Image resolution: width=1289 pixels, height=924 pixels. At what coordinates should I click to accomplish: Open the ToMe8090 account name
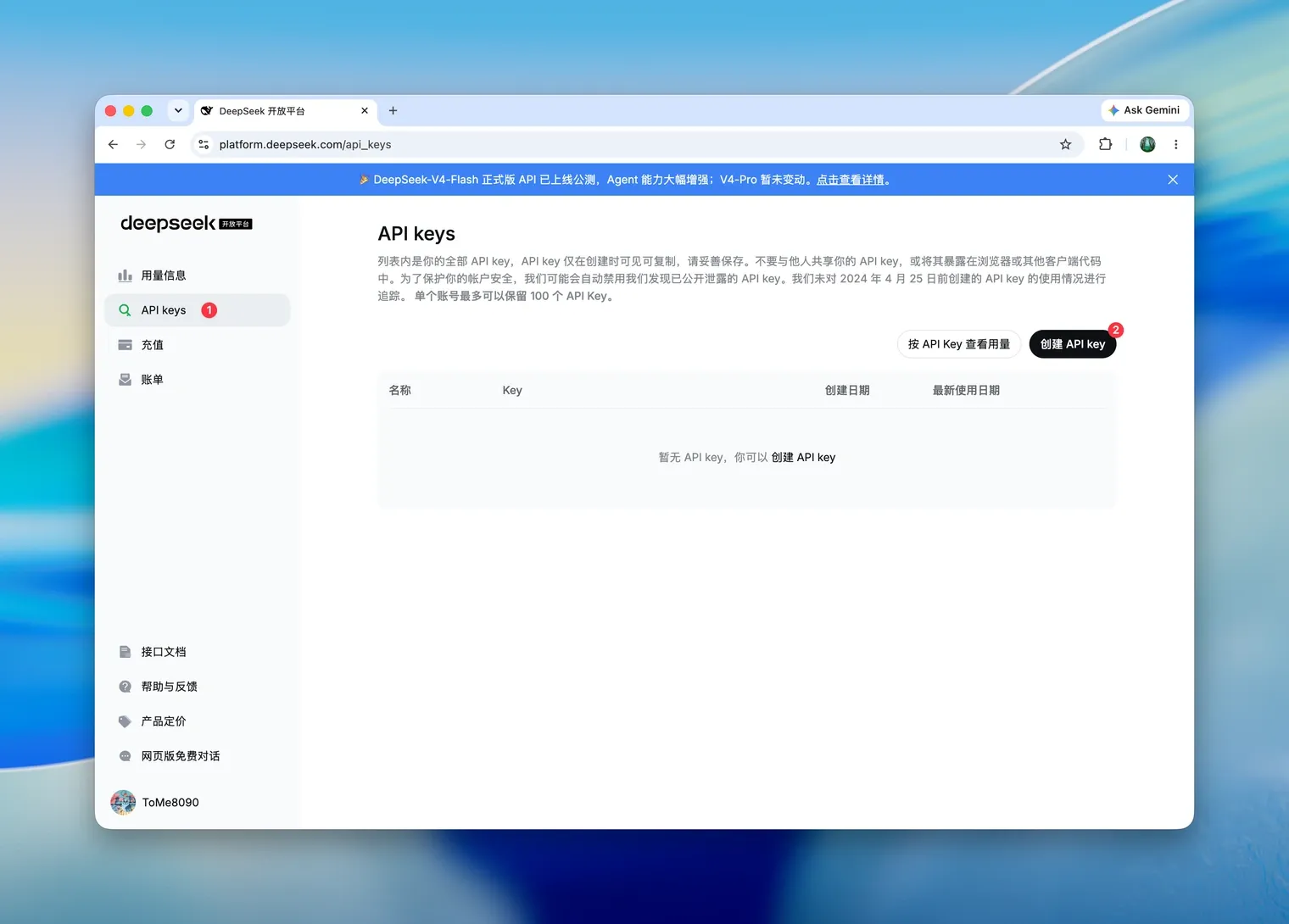(170, 802)
